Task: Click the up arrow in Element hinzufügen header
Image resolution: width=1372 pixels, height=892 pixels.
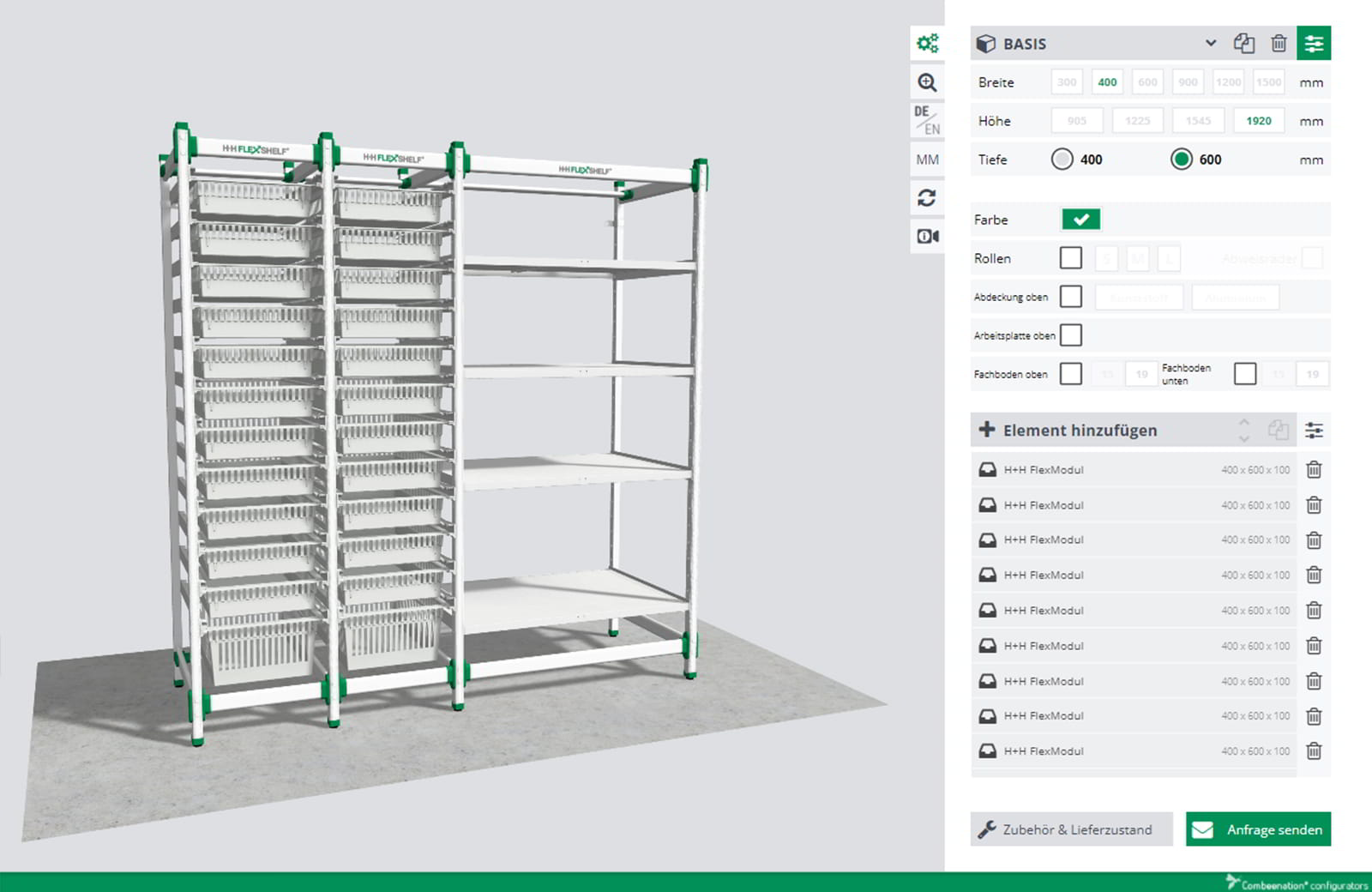Action: [x=1245, y=424]
